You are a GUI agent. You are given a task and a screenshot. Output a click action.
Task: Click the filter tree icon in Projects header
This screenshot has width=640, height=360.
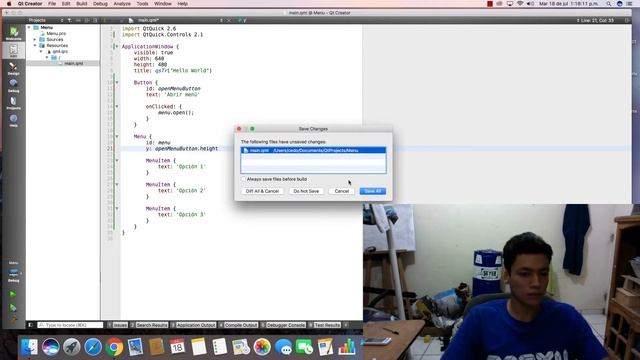pos(70,20)
